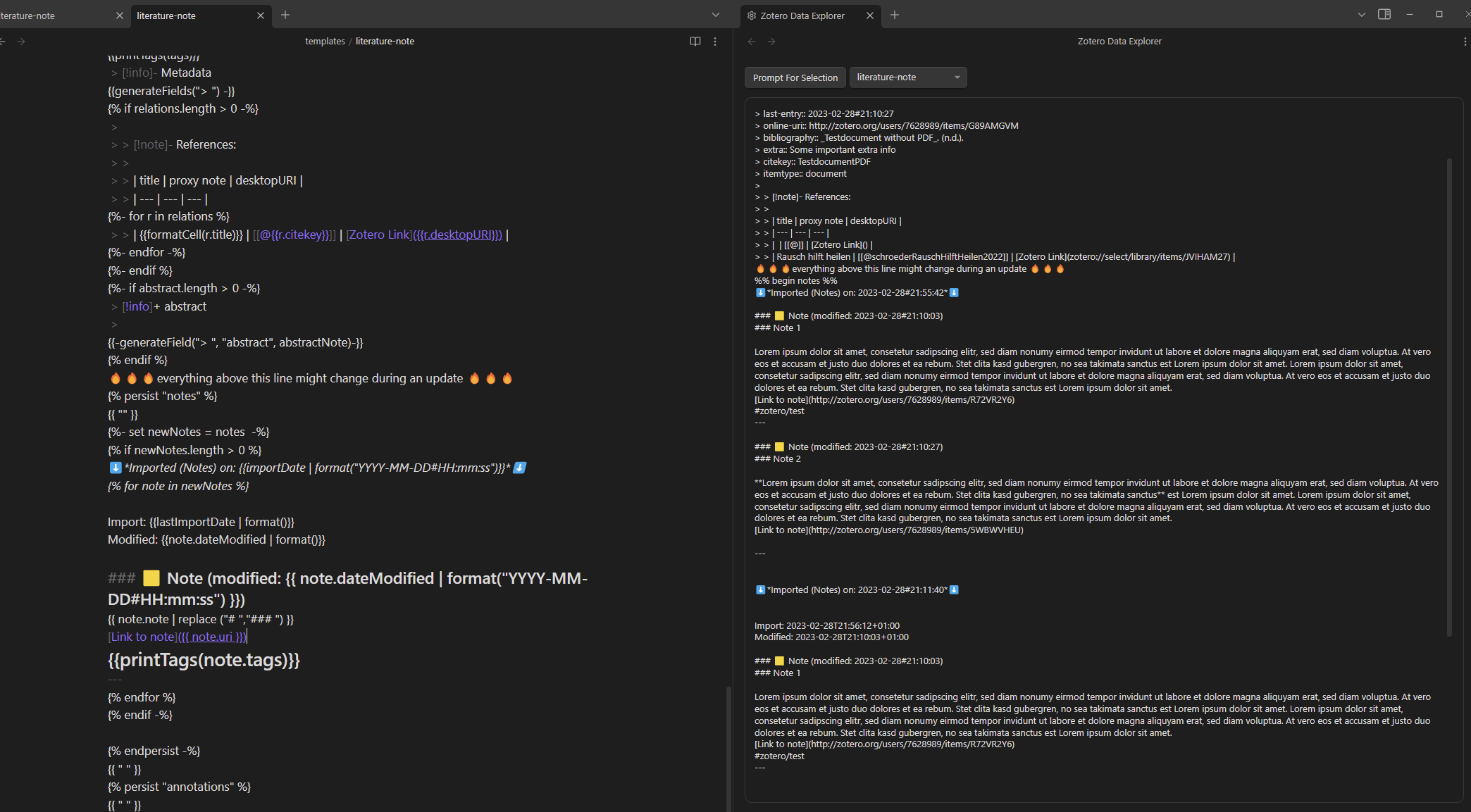Close the literature-note tab

pos(260,15)
